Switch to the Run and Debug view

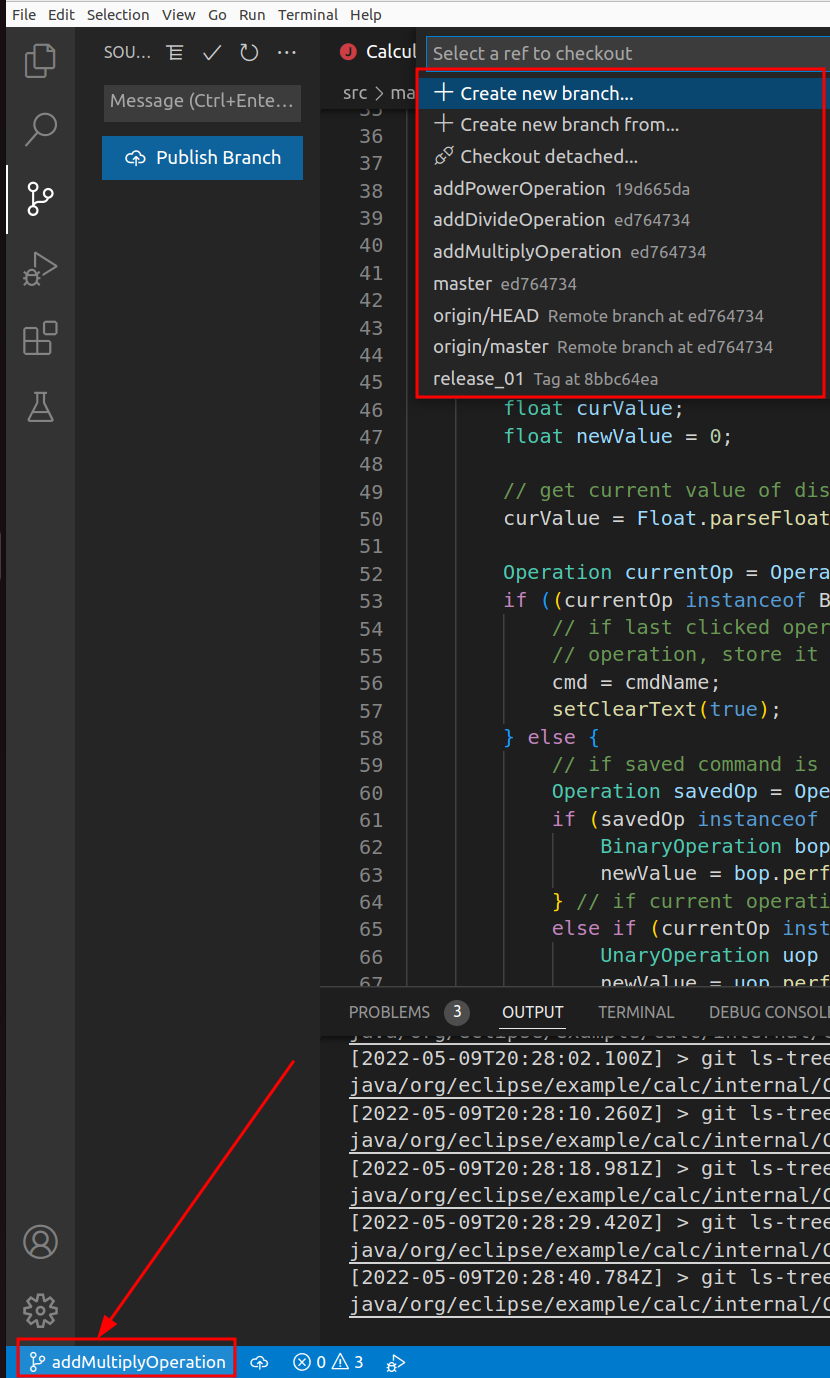40,268
